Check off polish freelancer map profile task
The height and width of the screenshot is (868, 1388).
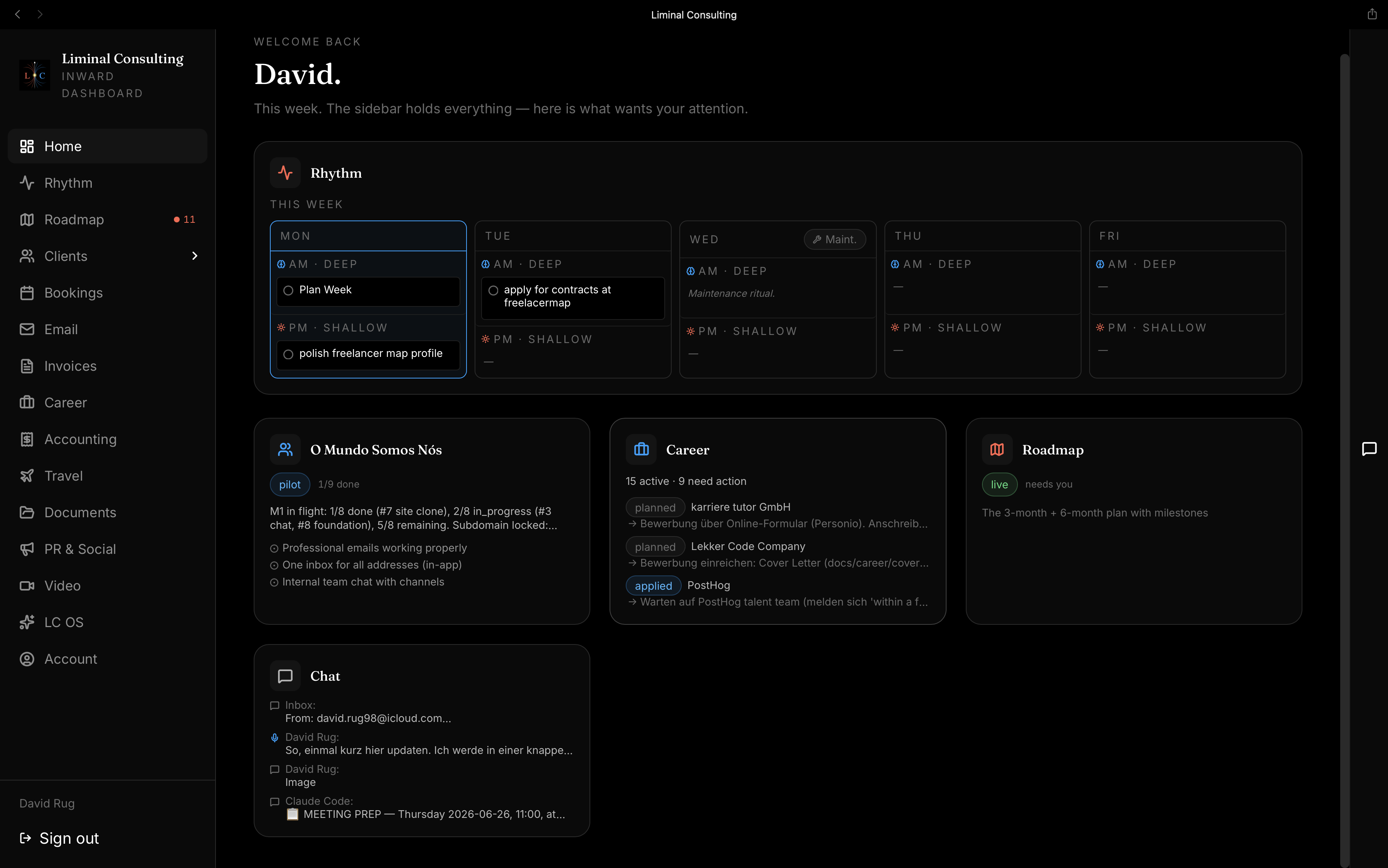click(x=288, y=354)
